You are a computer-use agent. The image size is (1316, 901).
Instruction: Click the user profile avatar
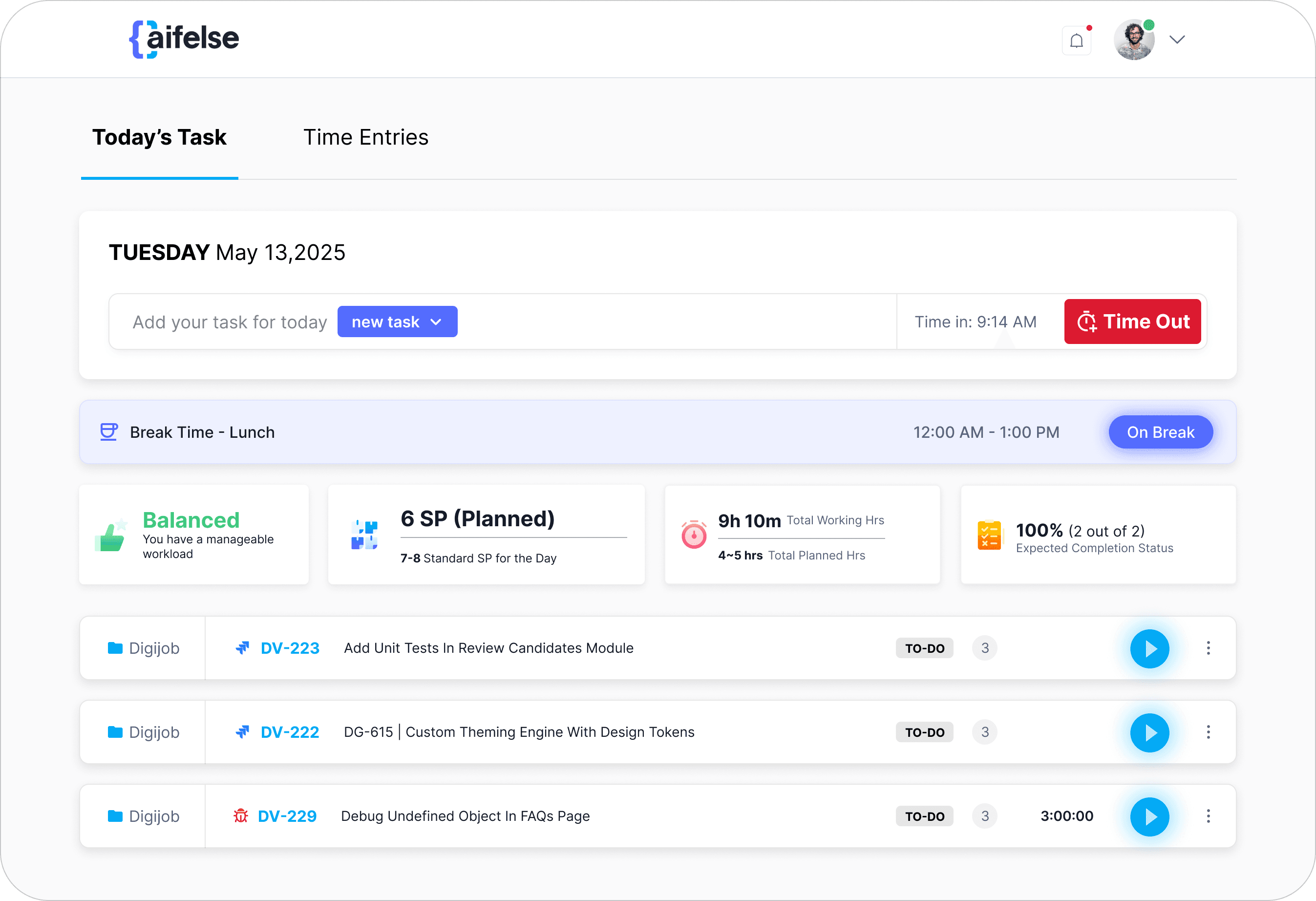click(1134, 40)
